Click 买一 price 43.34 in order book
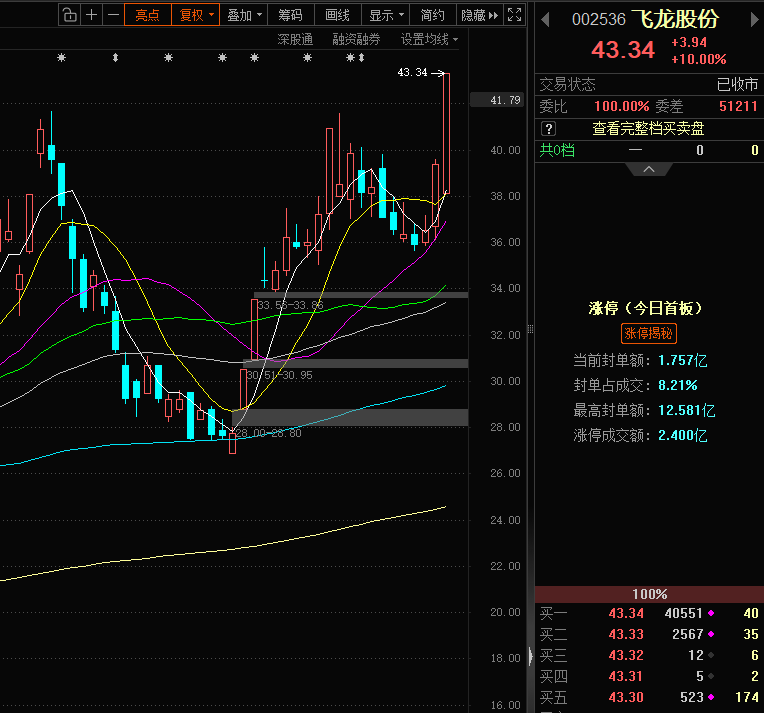This screenshot has width=764, height=713. pos(626,613)
